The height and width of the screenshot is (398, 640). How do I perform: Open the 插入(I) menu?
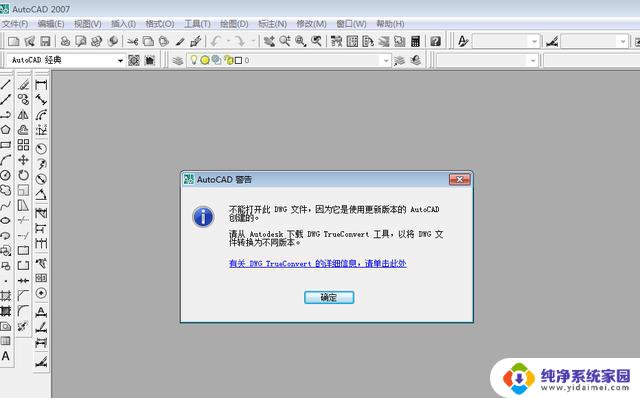click(123, 24)
